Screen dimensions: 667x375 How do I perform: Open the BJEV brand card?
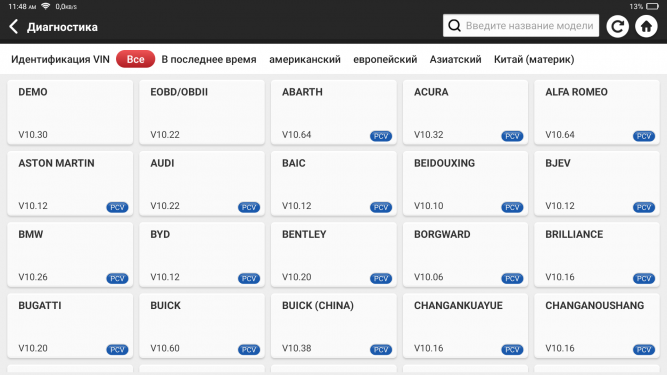point(597,183)
